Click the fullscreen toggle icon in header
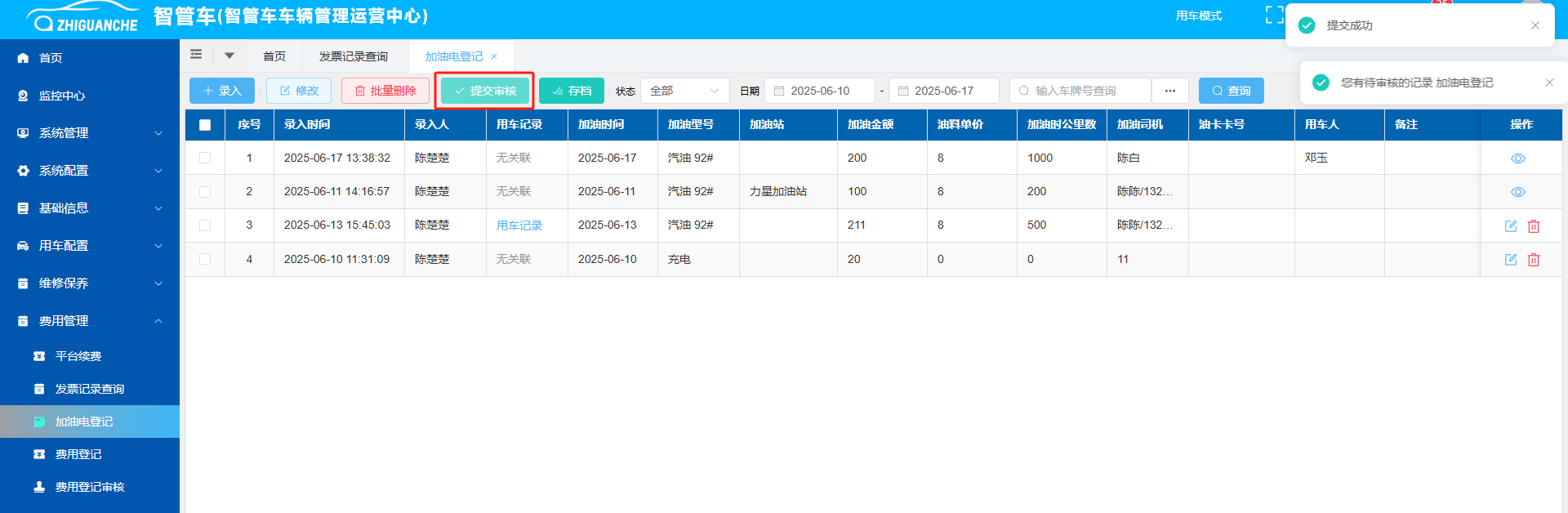 click(x=1273, y=15)
